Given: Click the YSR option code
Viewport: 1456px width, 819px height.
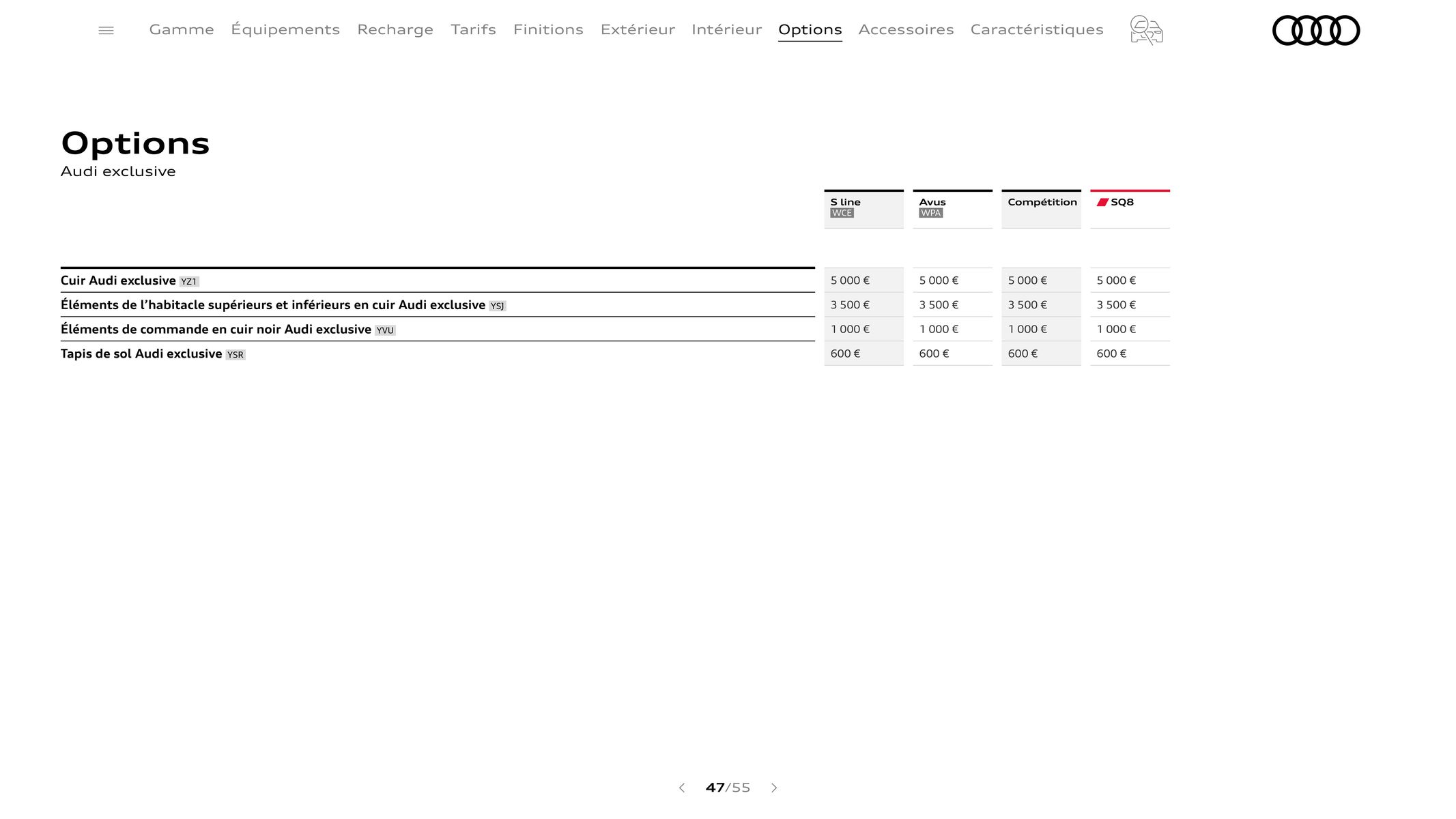Looking at the screenshot, I should click(235, 355).
